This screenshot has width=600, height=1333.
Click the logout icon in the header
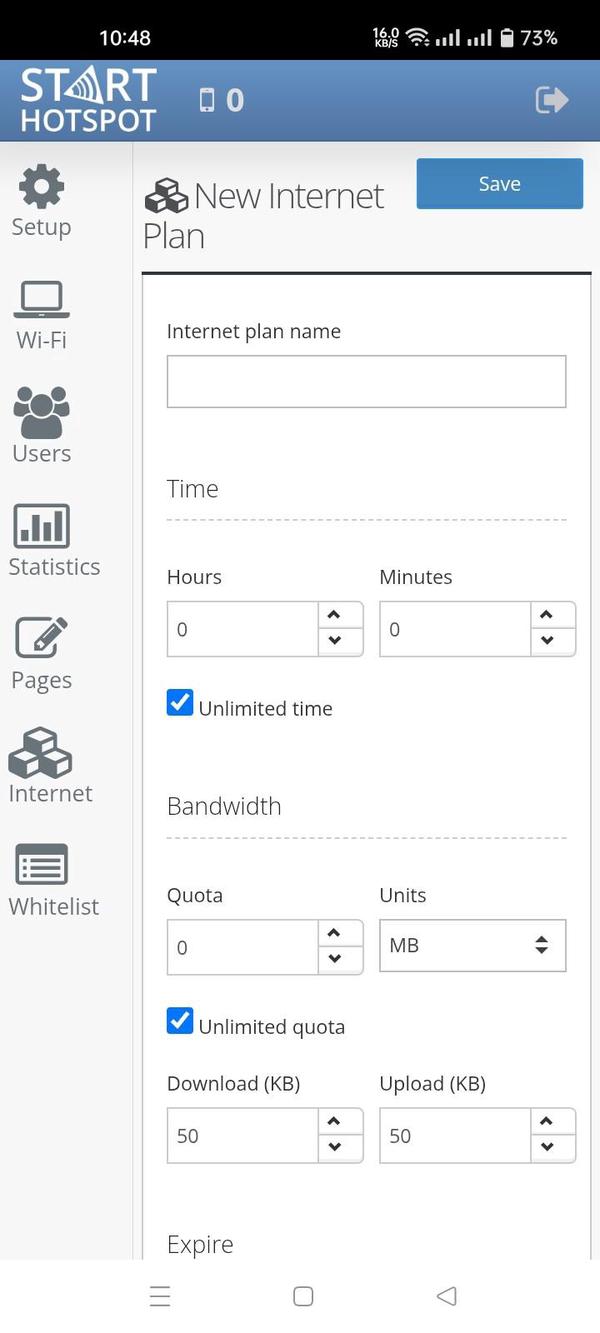pyautogui.click(x=551, y=100)
